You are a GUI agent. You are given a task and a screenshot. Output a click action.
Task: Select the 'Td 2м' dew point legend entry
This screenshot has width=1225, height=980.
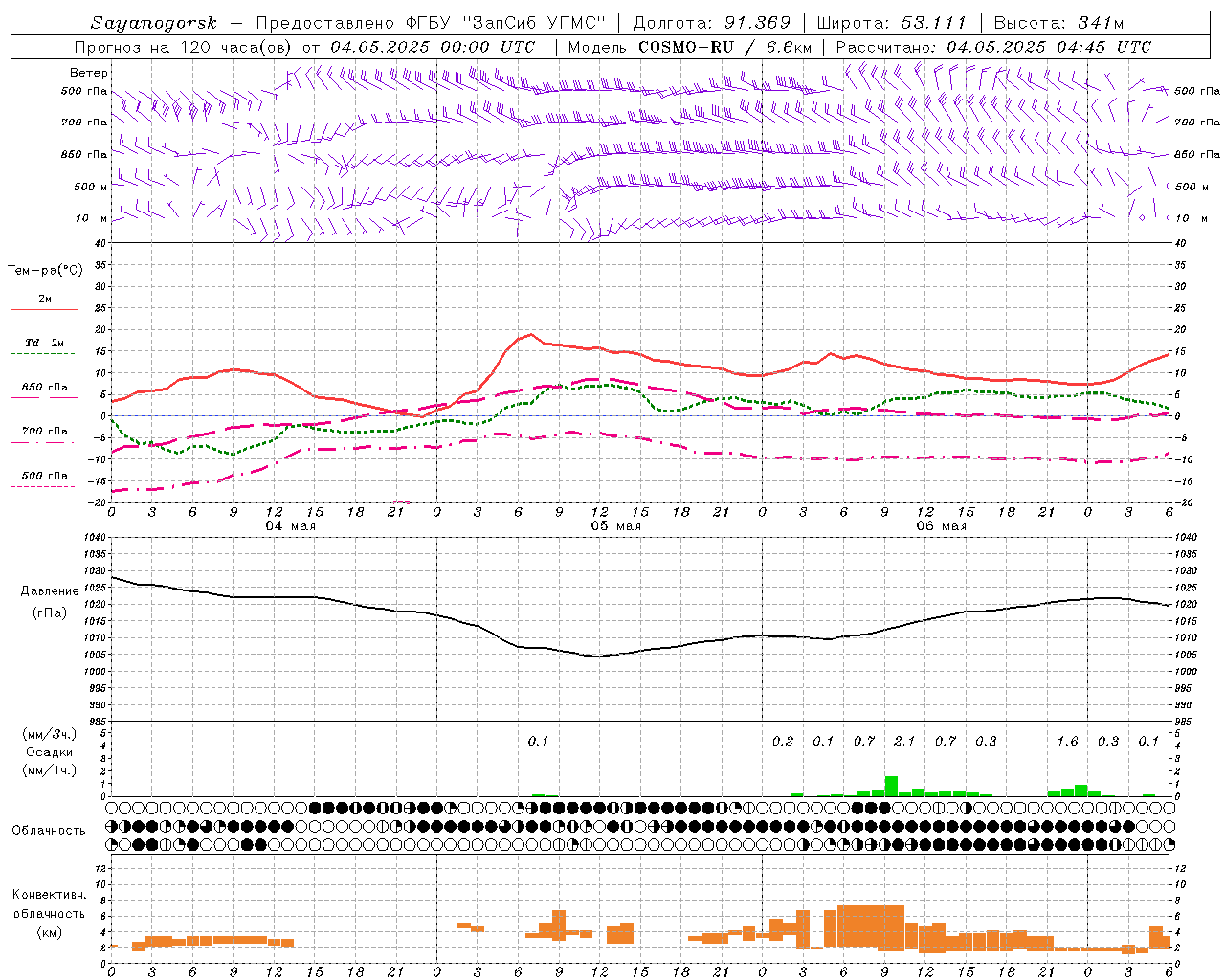click(x=45, y=343)
